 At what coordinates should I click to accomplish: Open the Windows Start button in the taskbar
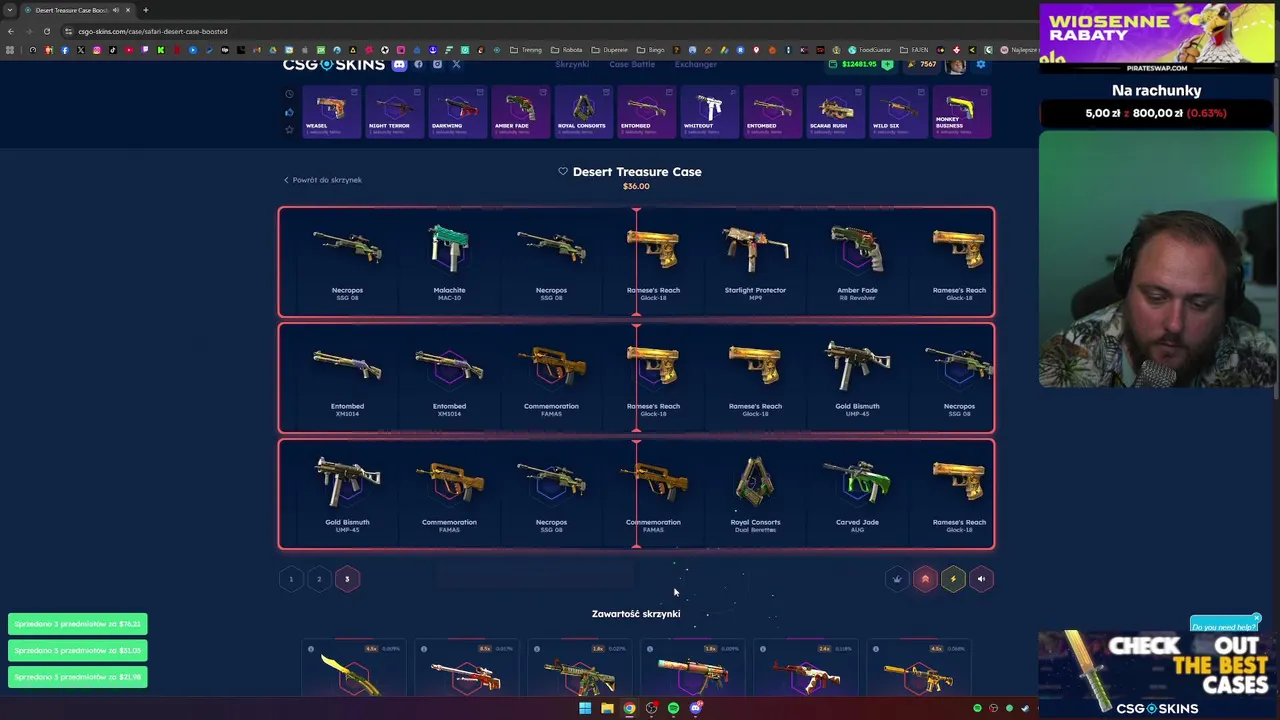tap(585, 708)
